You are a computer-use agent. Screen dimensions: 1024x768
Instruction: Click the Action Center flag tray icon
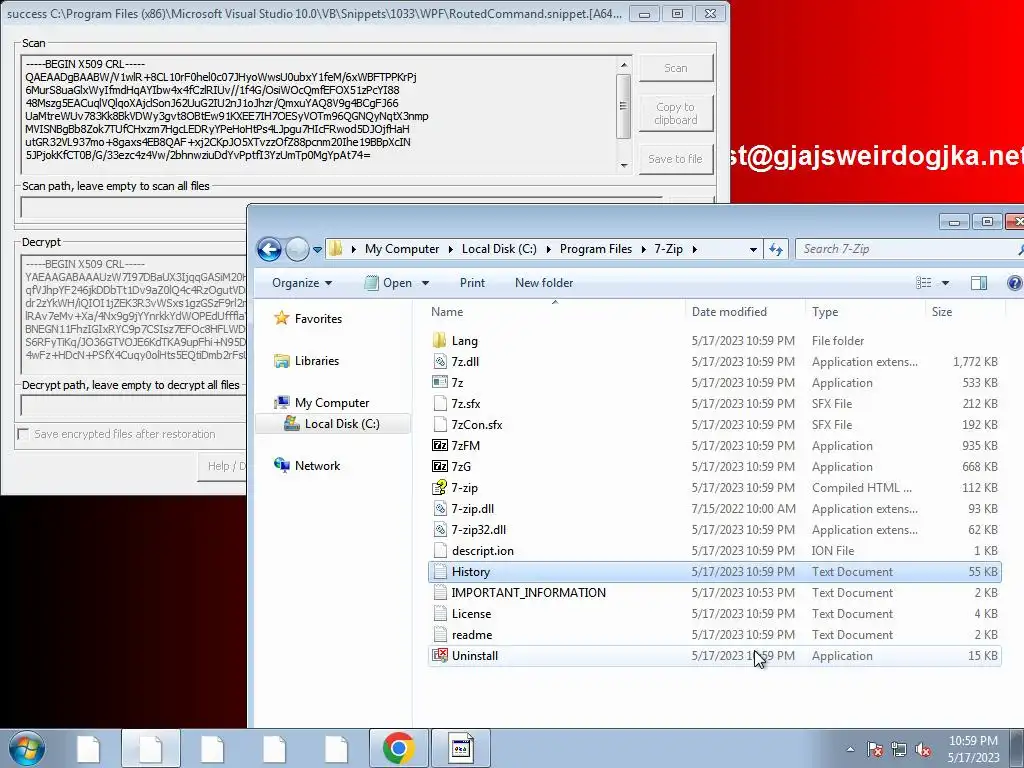click(874, 749)
